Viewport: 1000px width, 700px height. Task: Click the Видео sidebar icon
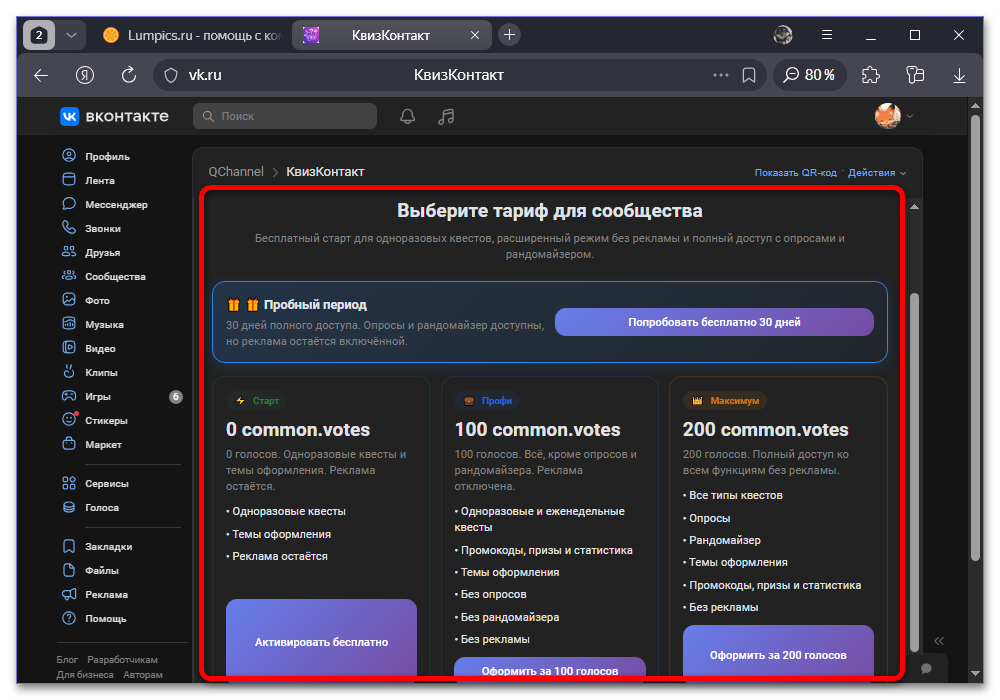(69, 347)
